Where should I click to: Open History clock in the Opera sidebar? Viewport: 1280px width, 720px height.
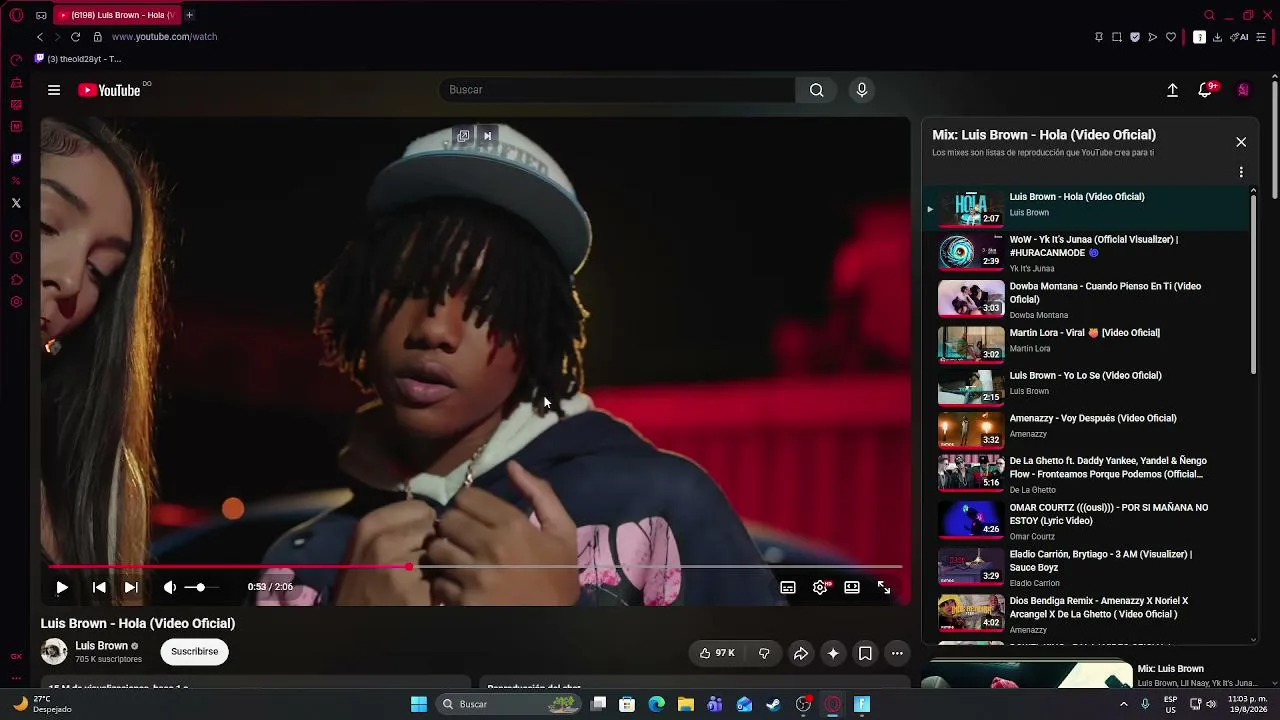click(x=16, y=258)
